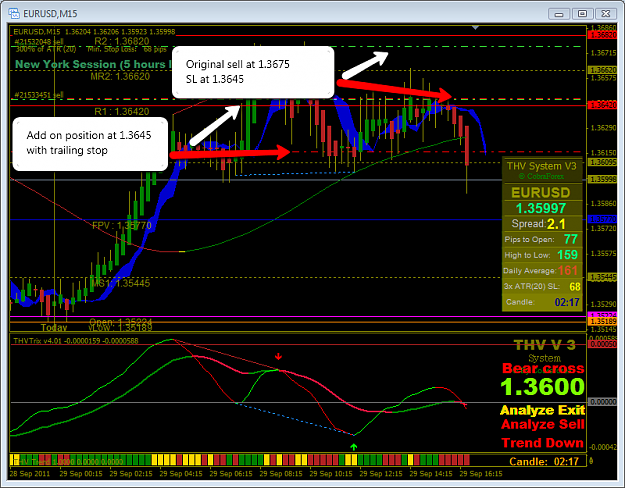Screen dimensions: 625x488
Task: Click the 1.35445 price axis tag
Action: click(x=602, y=277)
